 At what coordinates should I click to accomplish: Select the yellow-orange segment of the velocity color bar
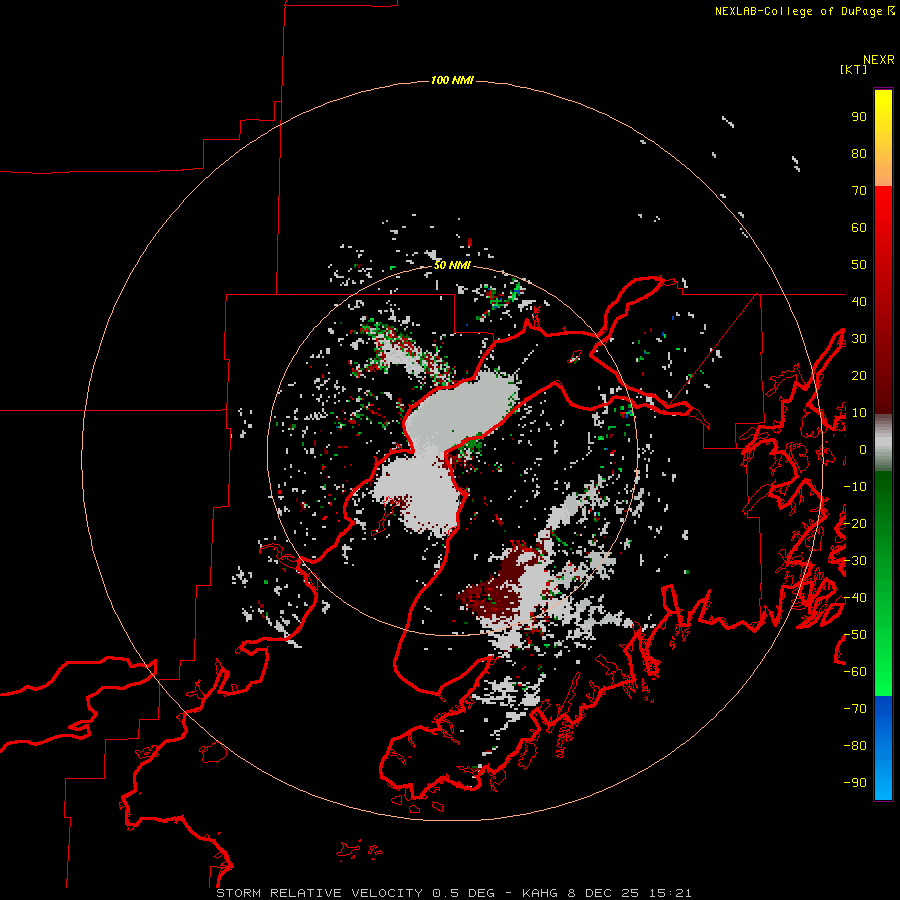[x=883, y=138]
